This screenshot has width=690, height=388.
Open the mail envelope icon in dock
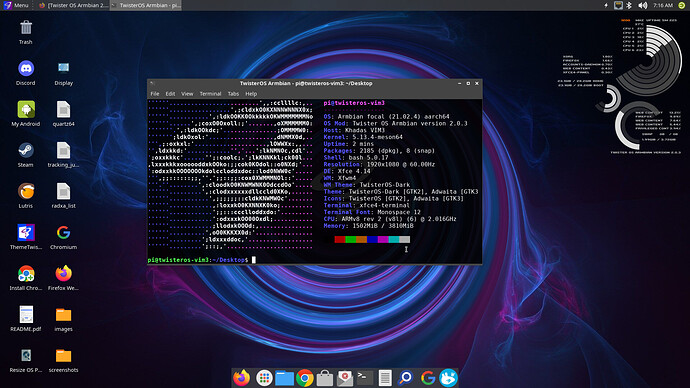[x=345, y=378]
